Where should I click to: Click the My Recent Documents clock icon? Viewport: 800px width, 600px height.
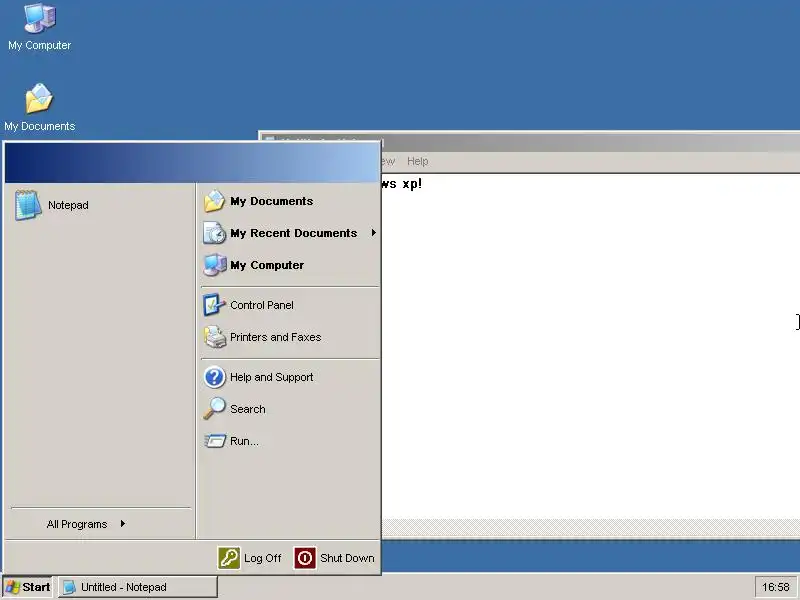(214, 233)
